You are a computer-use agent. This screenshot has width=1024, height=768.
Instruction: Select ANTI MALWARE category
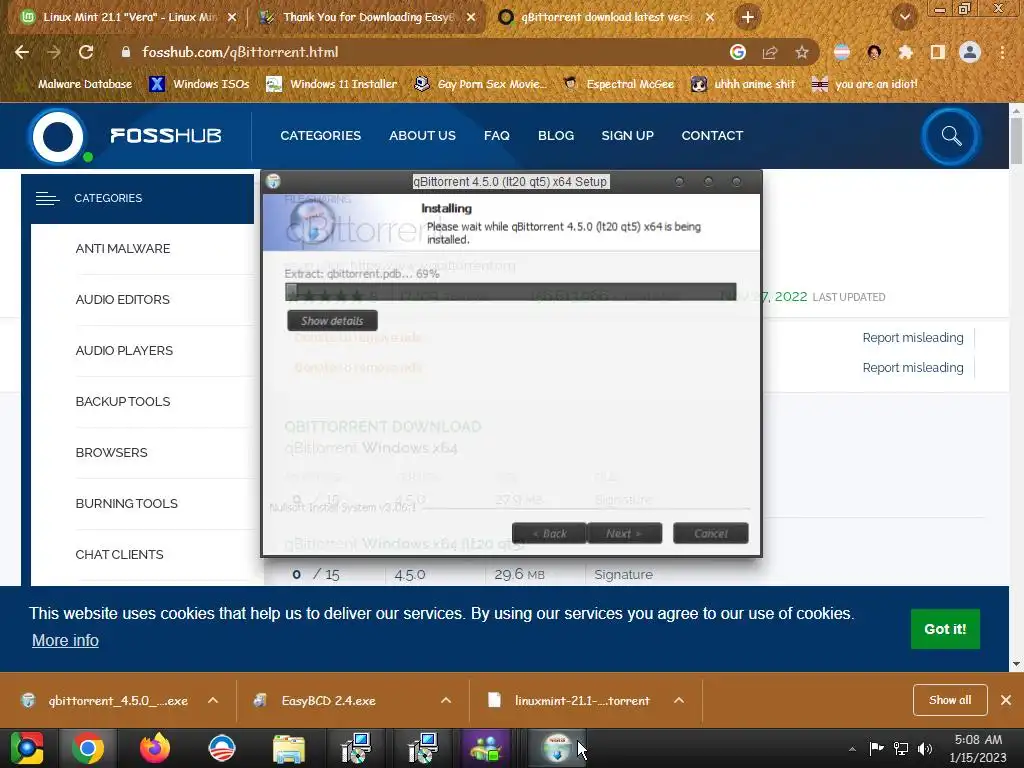tap(123, 249)
